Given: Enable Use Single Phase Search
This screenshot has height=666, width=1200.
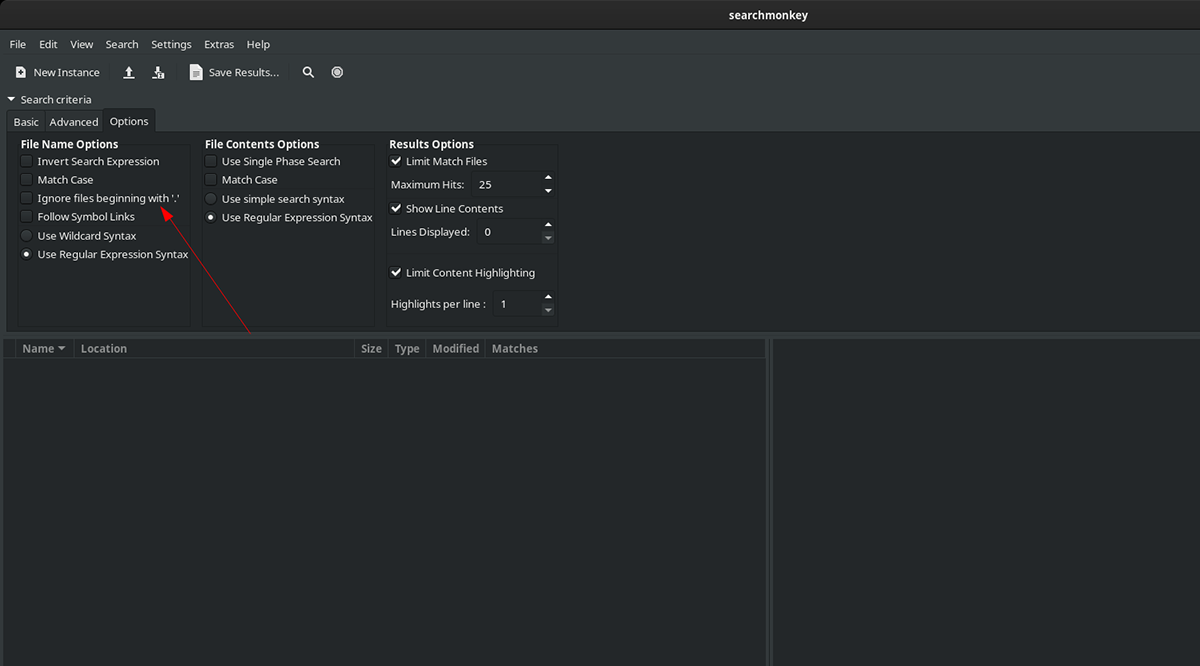Looking at the screenshot, I should [209, 161].
